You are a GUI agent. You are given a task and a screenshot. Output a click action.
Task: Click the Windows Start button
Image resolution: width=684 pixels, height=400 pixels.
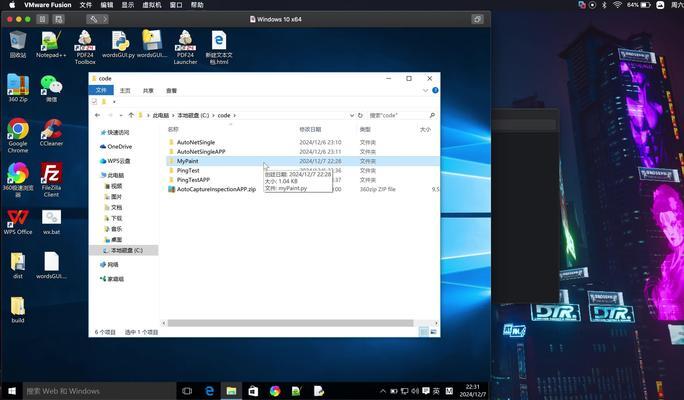click(10, 391)
